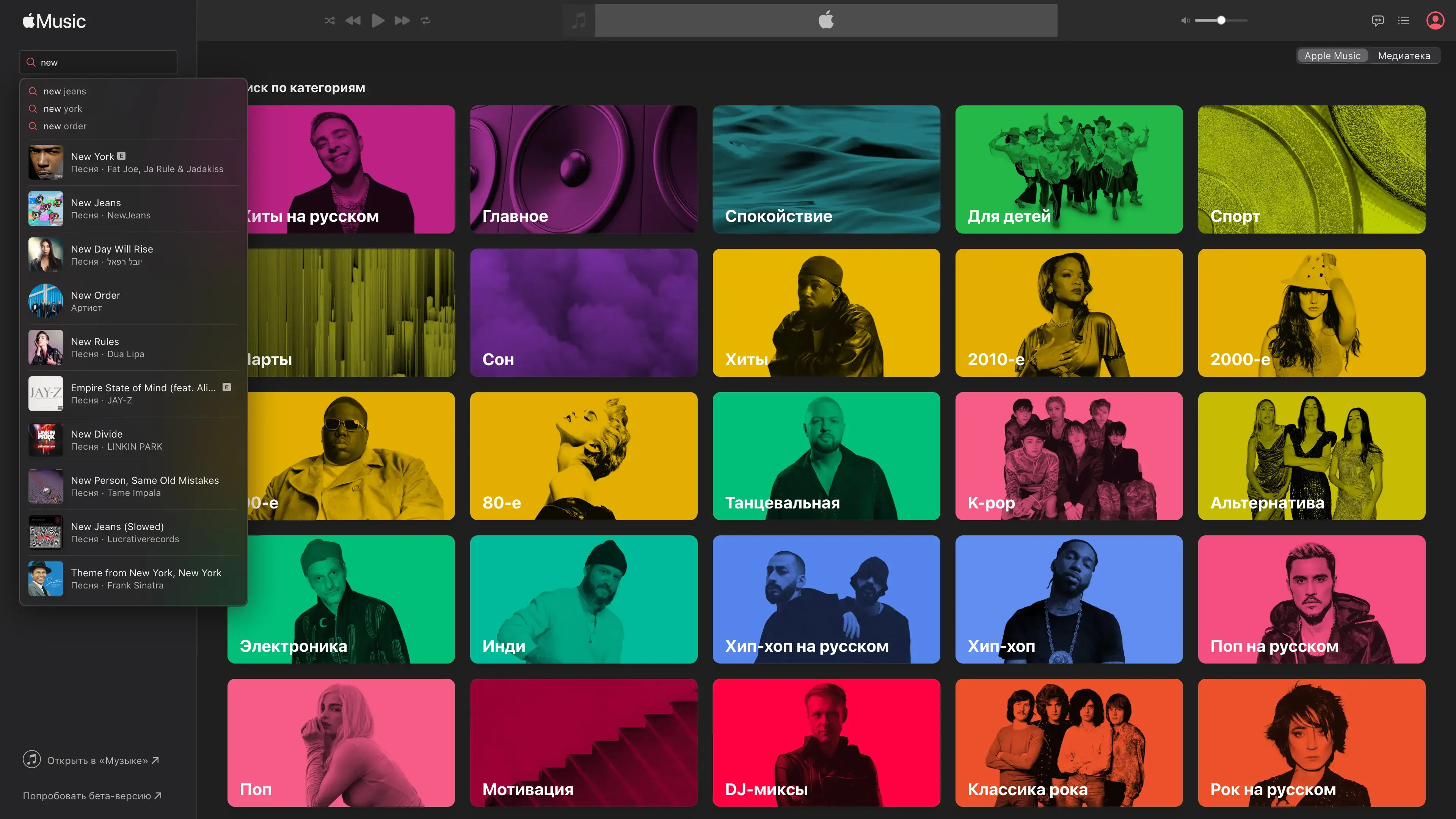
Task: Open the K-pop category tile
Action: click(x=1068, y=456)
